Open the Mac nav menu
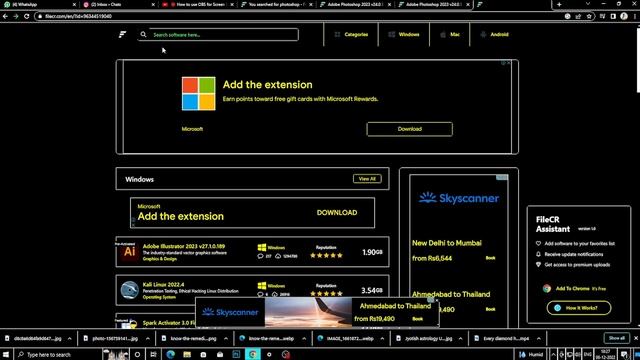Screen dimensions: 640x360 450,35
